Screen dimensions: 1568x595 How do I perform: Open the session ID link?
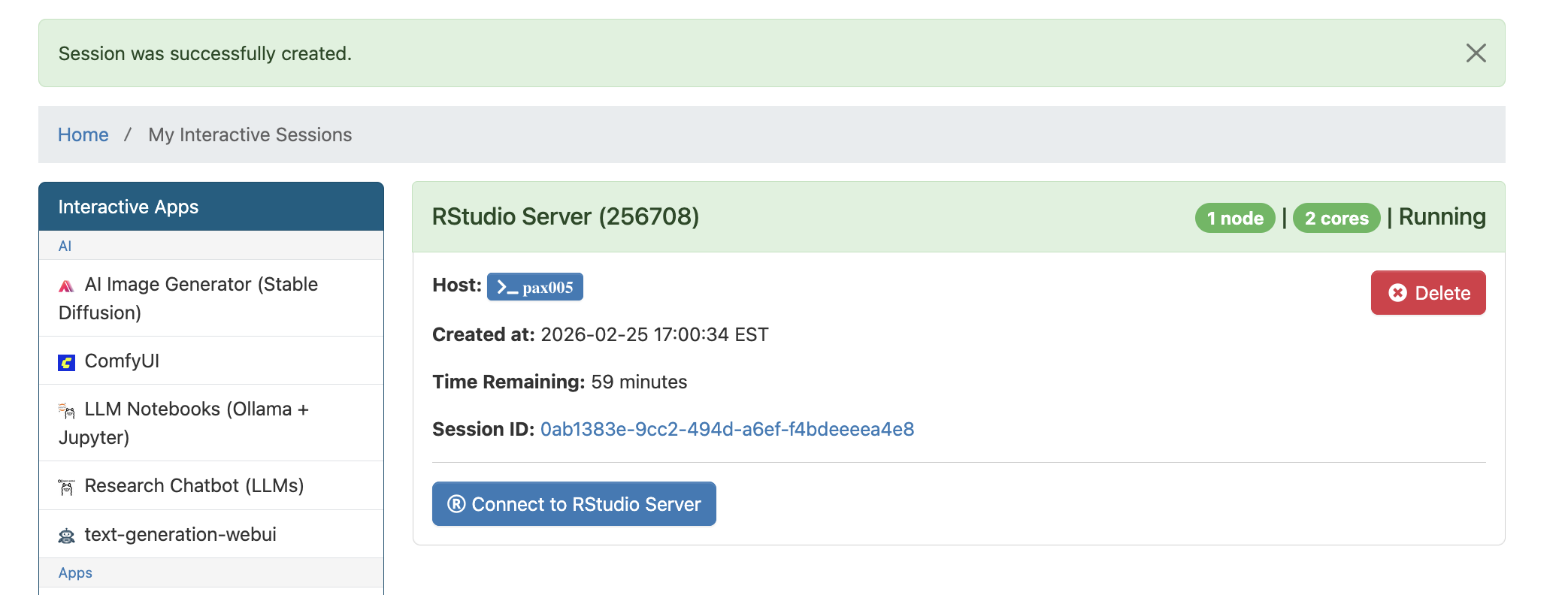[x=727, y=430]
